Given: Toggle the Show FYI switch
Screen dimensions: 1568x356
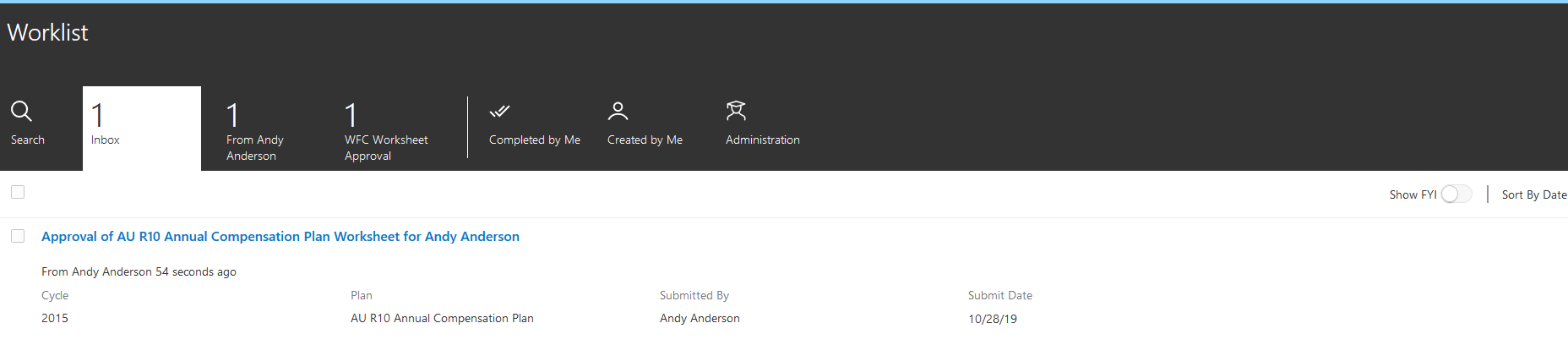Looking at the screenshot, I should [x=1456, y=194].
